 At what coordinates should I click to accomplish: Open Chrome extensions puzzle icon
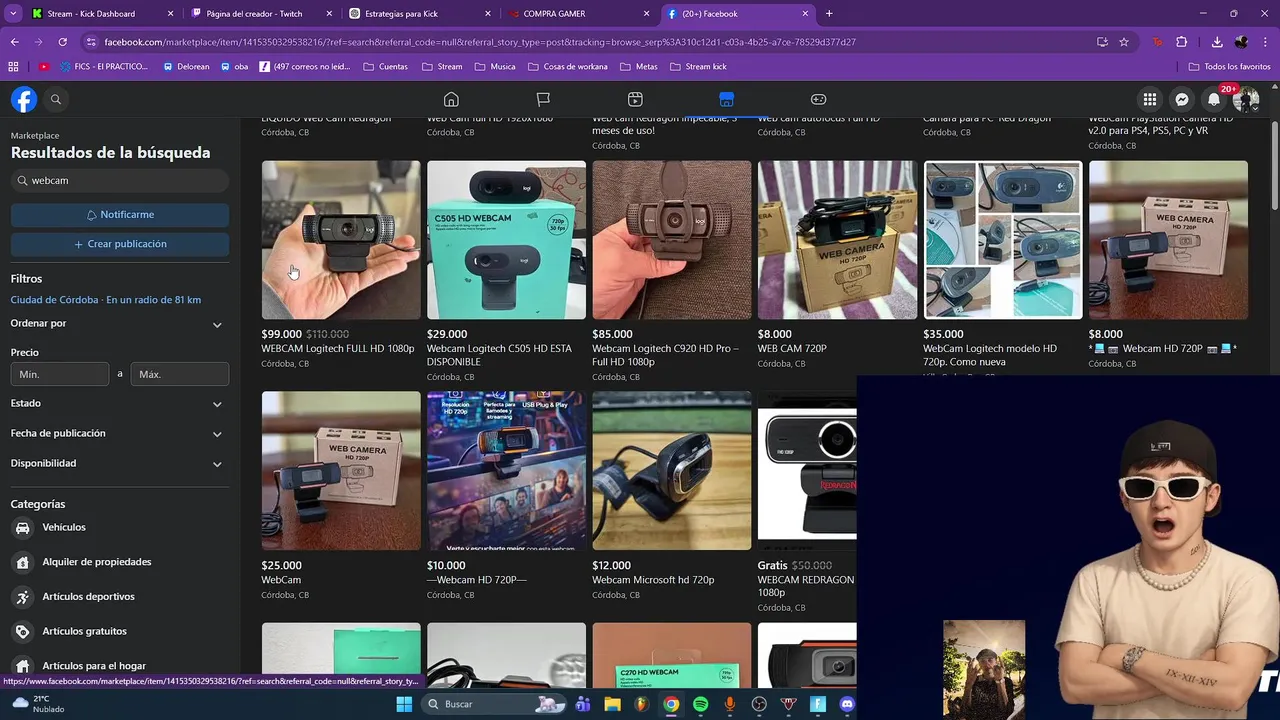pos(1181,42)
